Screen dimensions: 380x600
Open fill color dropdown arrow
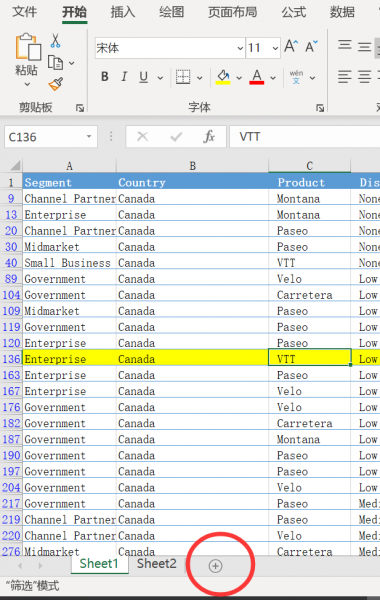[x=239, y=78]
